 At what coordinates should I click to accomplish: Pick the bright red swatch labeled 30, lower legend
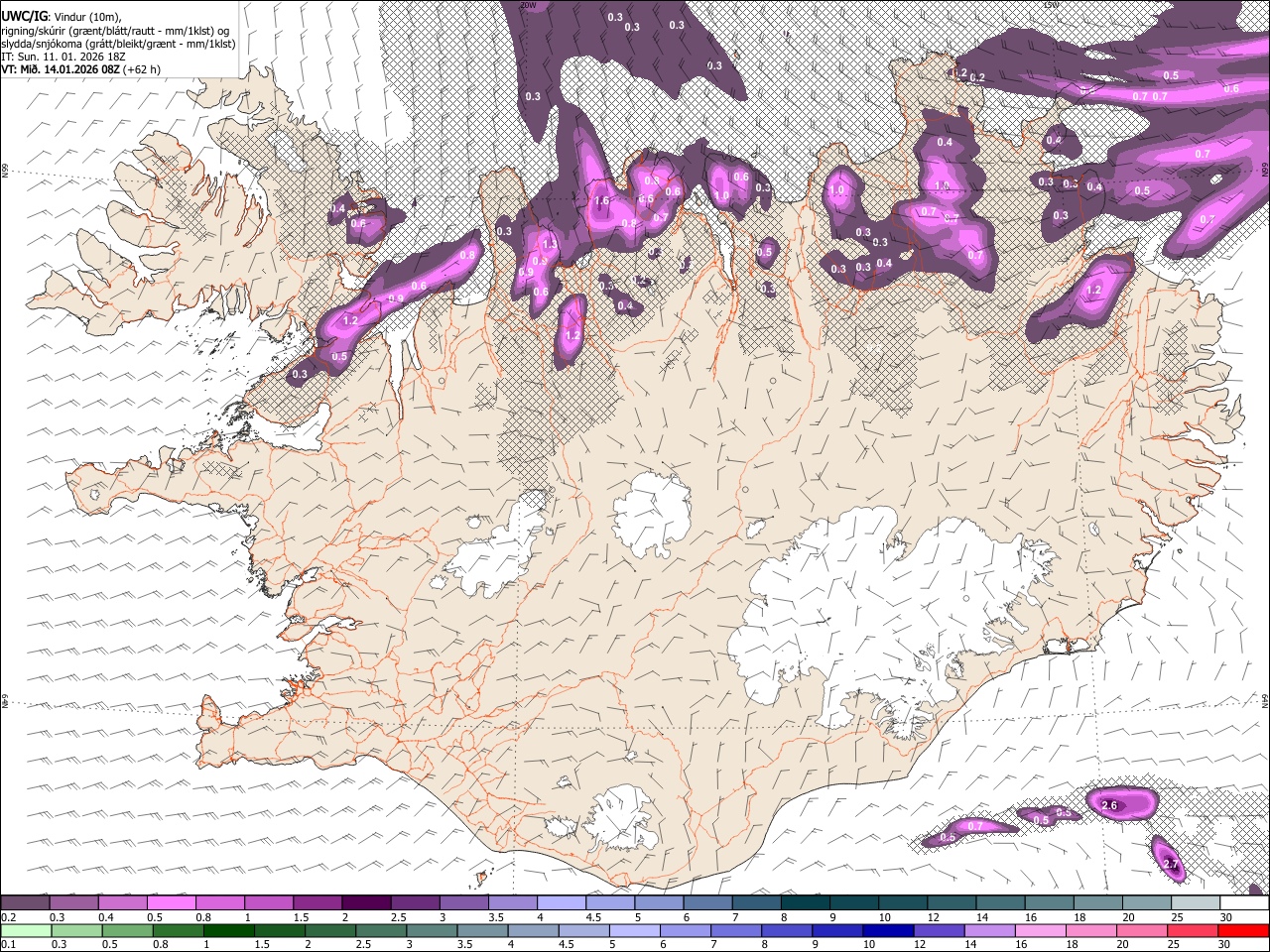(x=1243, y=931)
